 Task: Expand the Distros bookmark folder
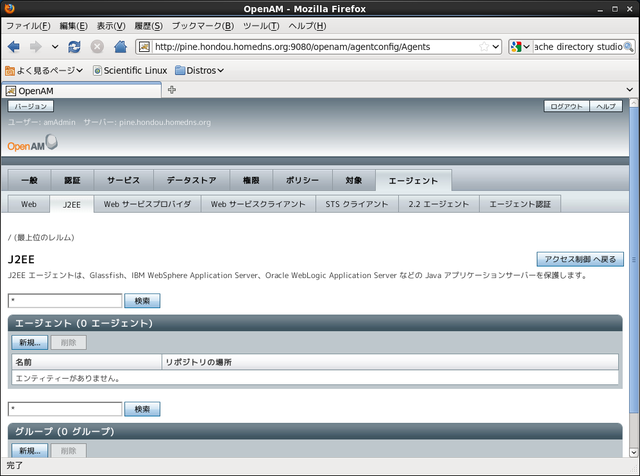(199, 70)
